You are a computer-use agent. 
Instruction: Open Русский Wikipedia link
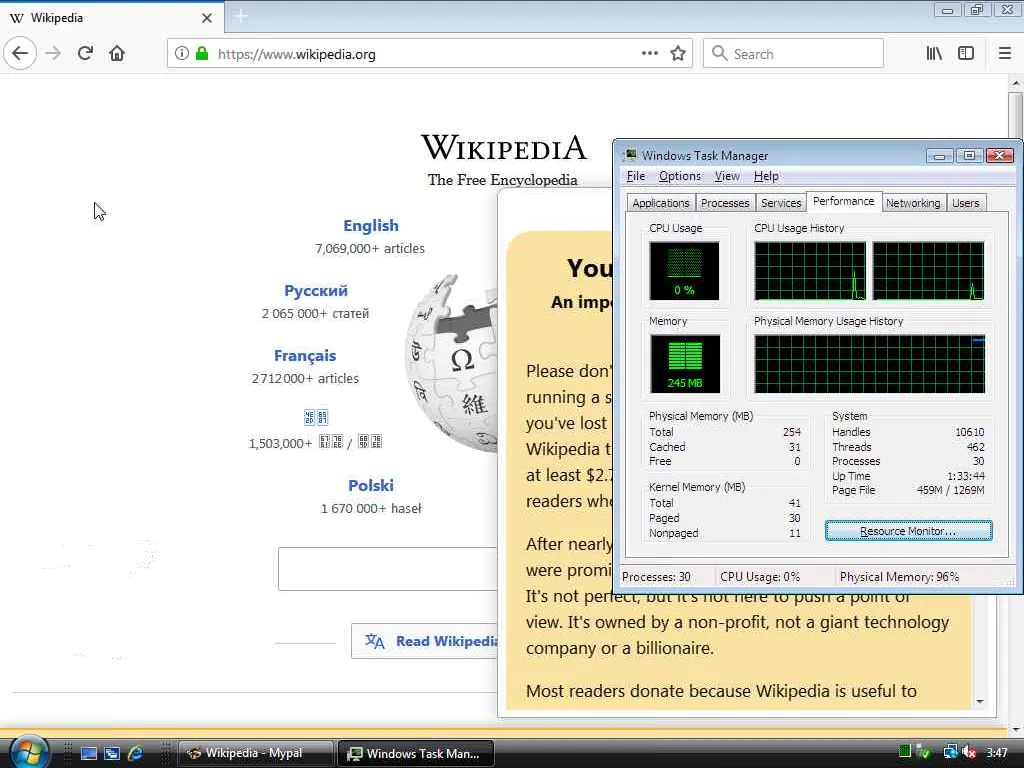coord(315,291)
